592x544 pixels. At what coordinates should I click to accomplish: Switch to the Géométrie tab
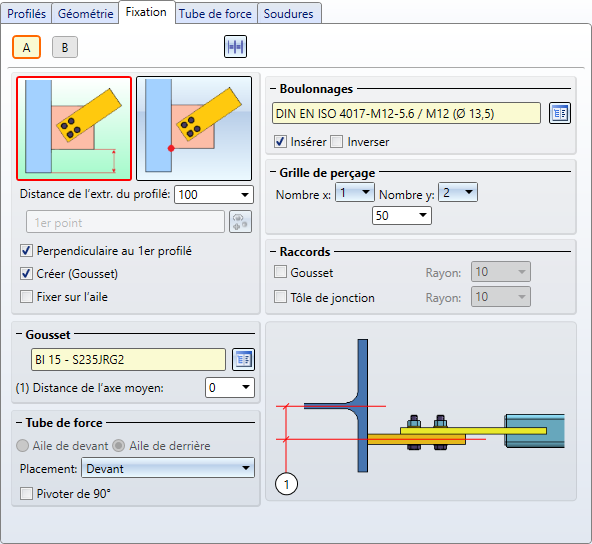coord(85,14)
